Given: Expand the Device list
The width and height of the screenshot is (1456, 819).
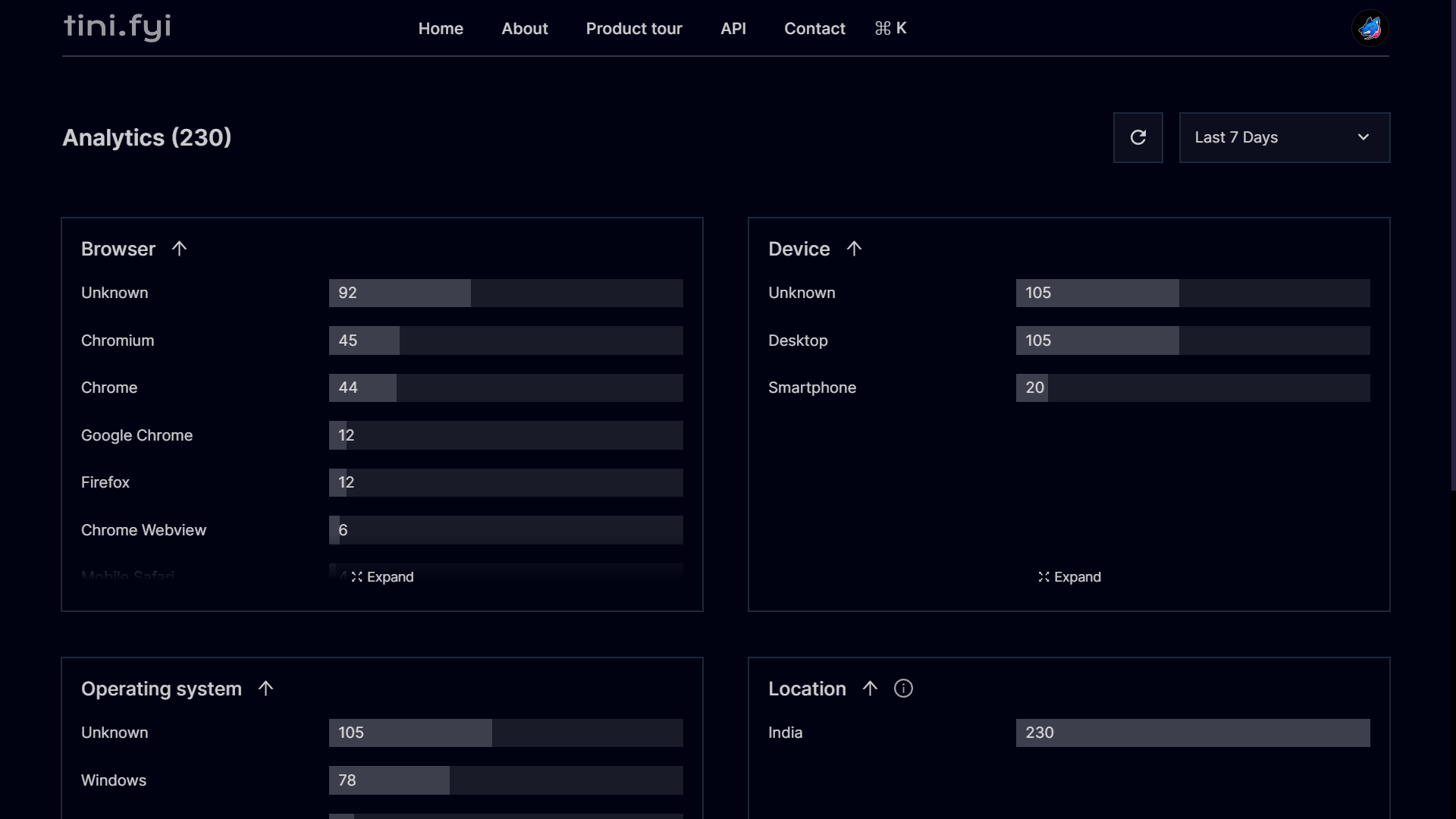Looking at the screenshot, I should pyautogui.click(x=1069, y=577).
